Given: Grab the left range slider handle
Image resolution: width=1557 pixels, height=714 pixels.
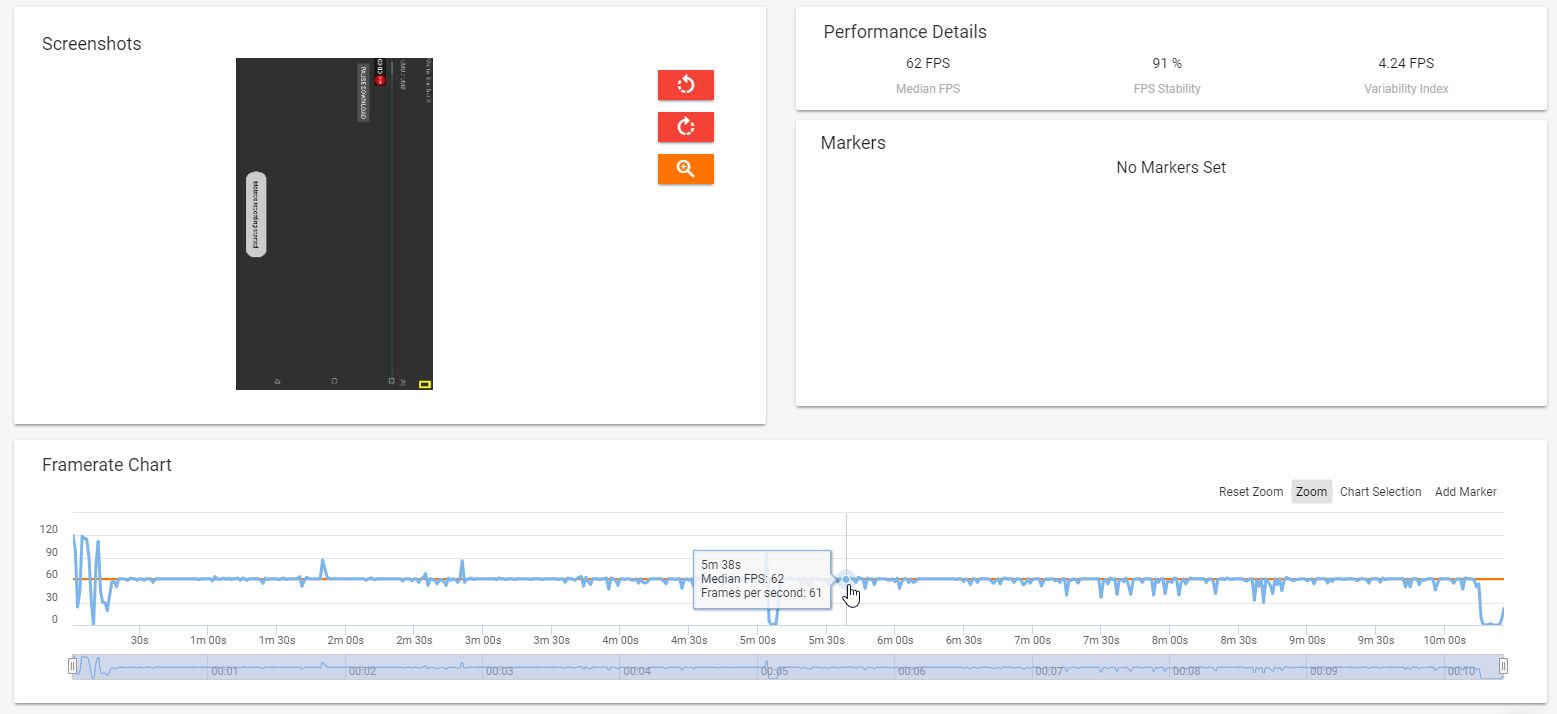Looking at the screenshot, I should [x=72, y=666].
